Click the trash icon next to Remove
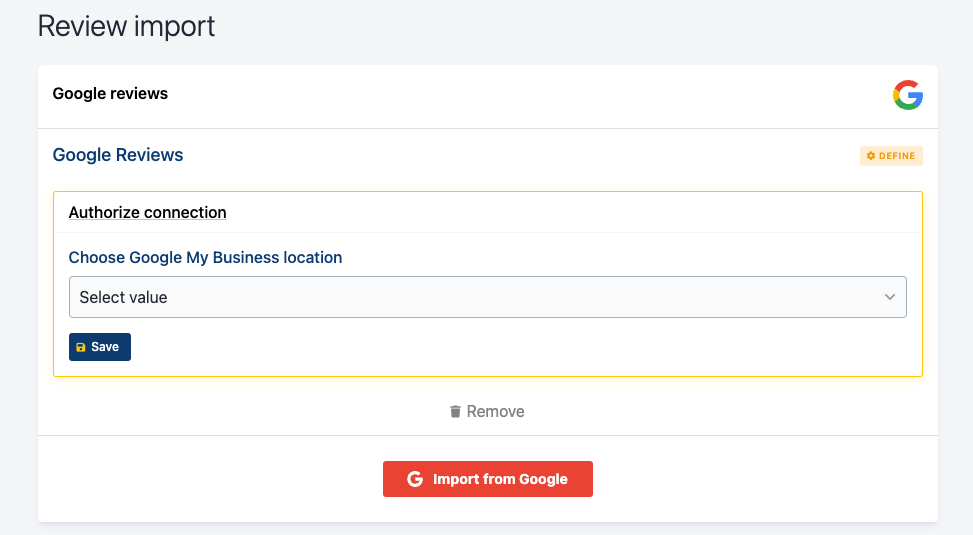The width and height of the screenshot is (973, 535). [x=455, y=411]
